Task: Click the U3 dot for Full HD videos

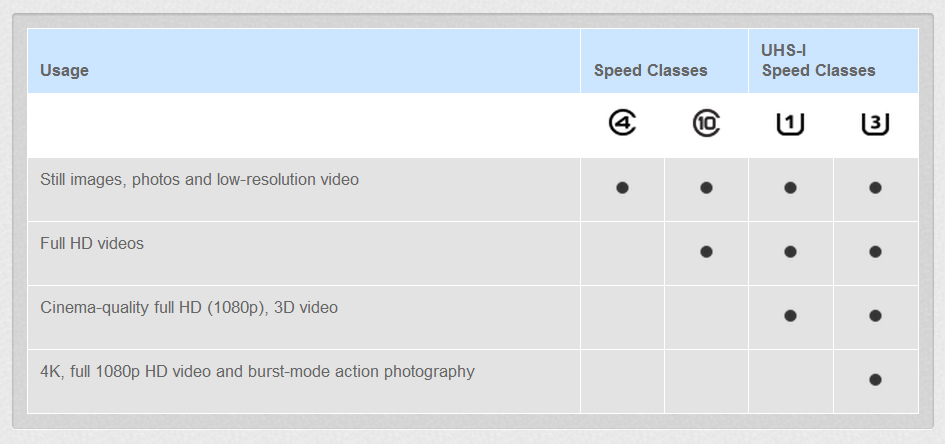Action: pyautogui.click(x=875, y=252)
